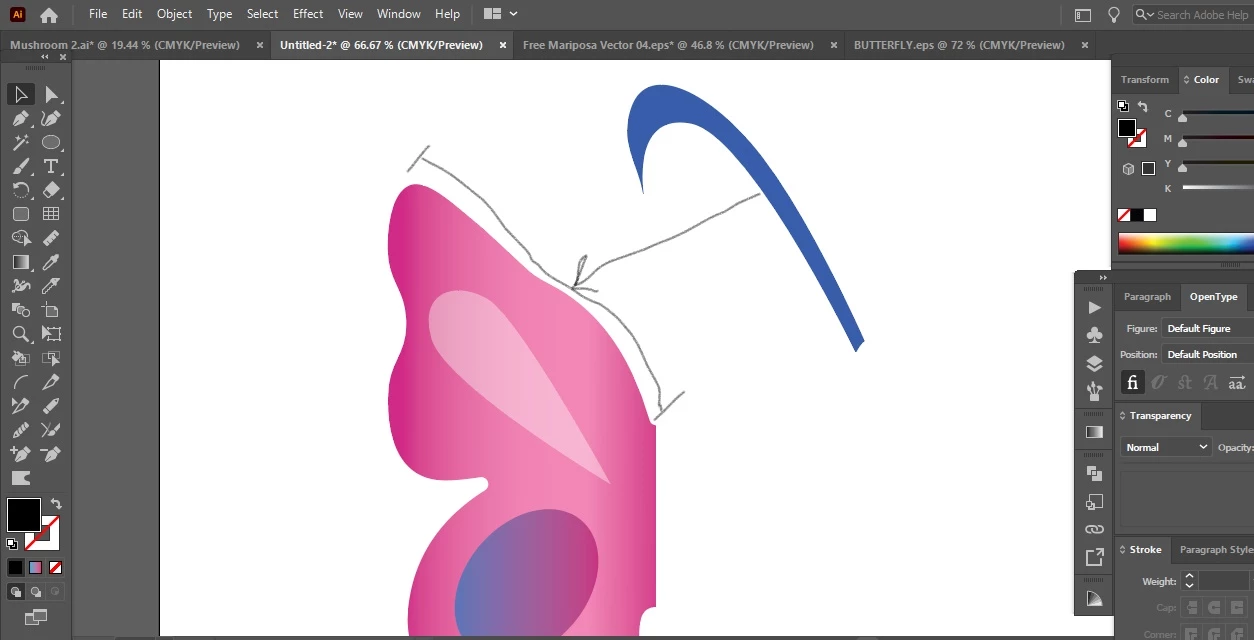This screenshot has height=640, width=1254.
Task: Switch to the Paragraph panel tab
Action: pos(1147,297)
